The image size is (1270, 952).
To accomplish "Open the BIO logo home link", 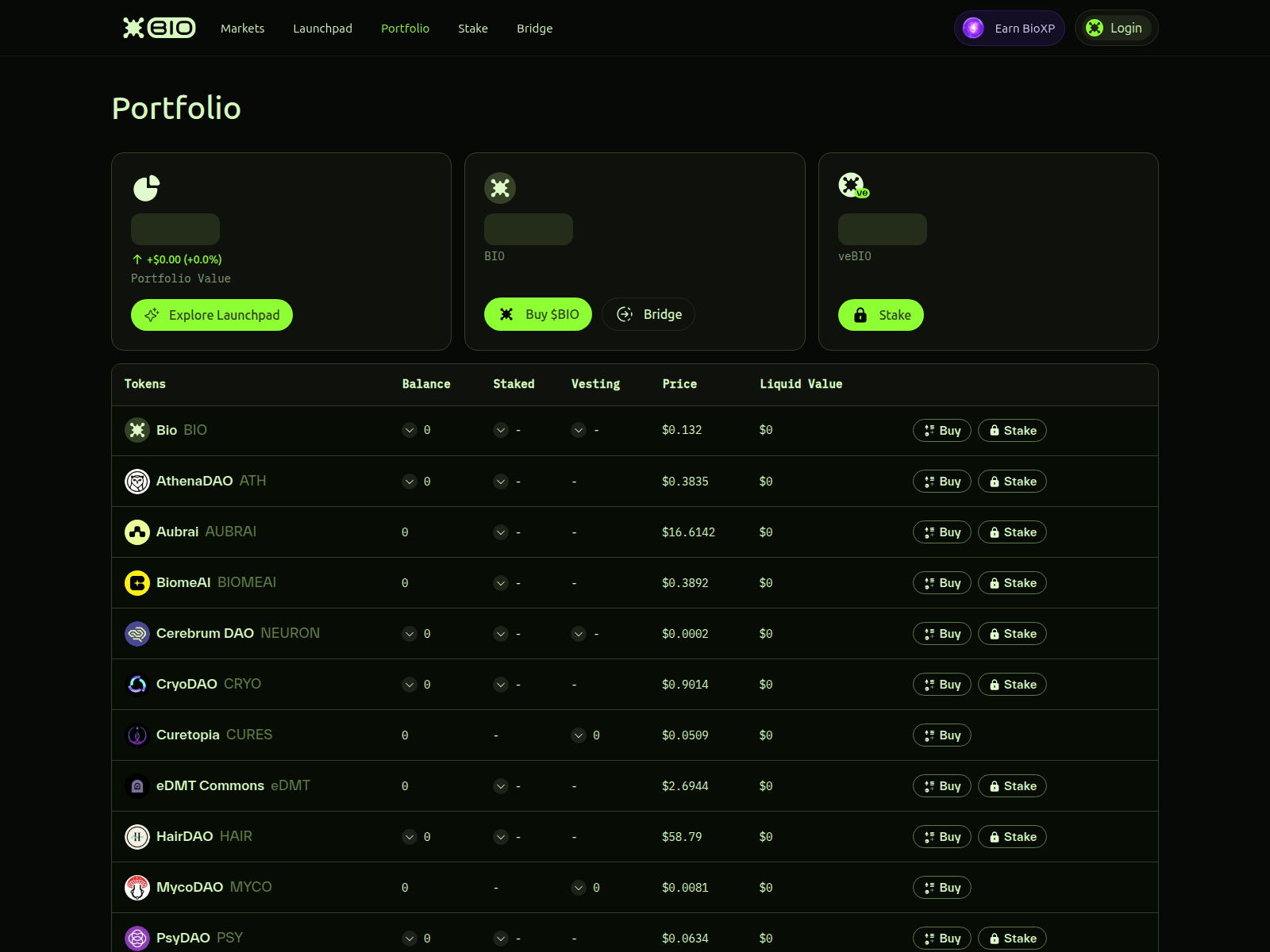I will click(159, 28).
